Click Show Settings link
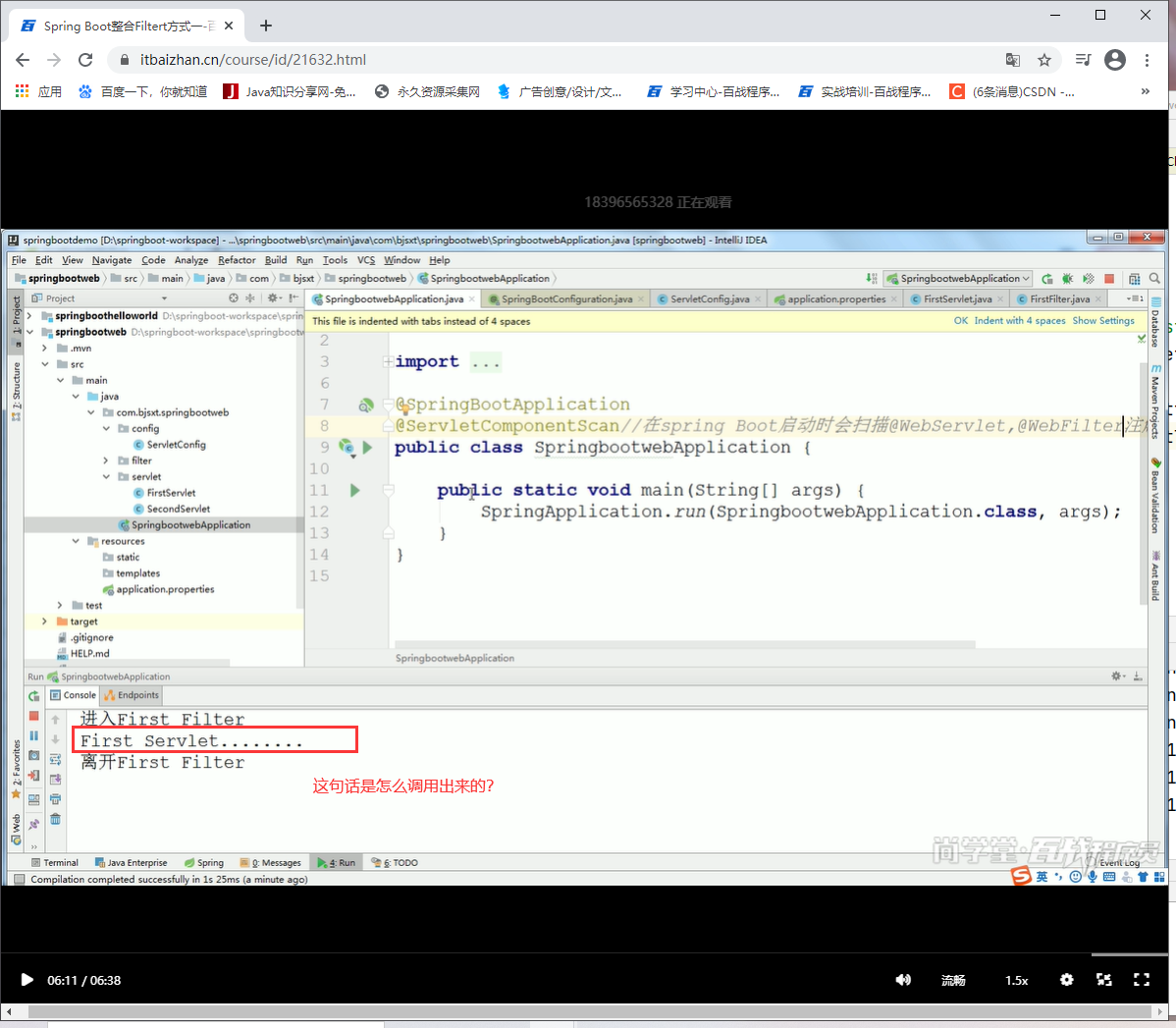 [x=1103, y=320]
